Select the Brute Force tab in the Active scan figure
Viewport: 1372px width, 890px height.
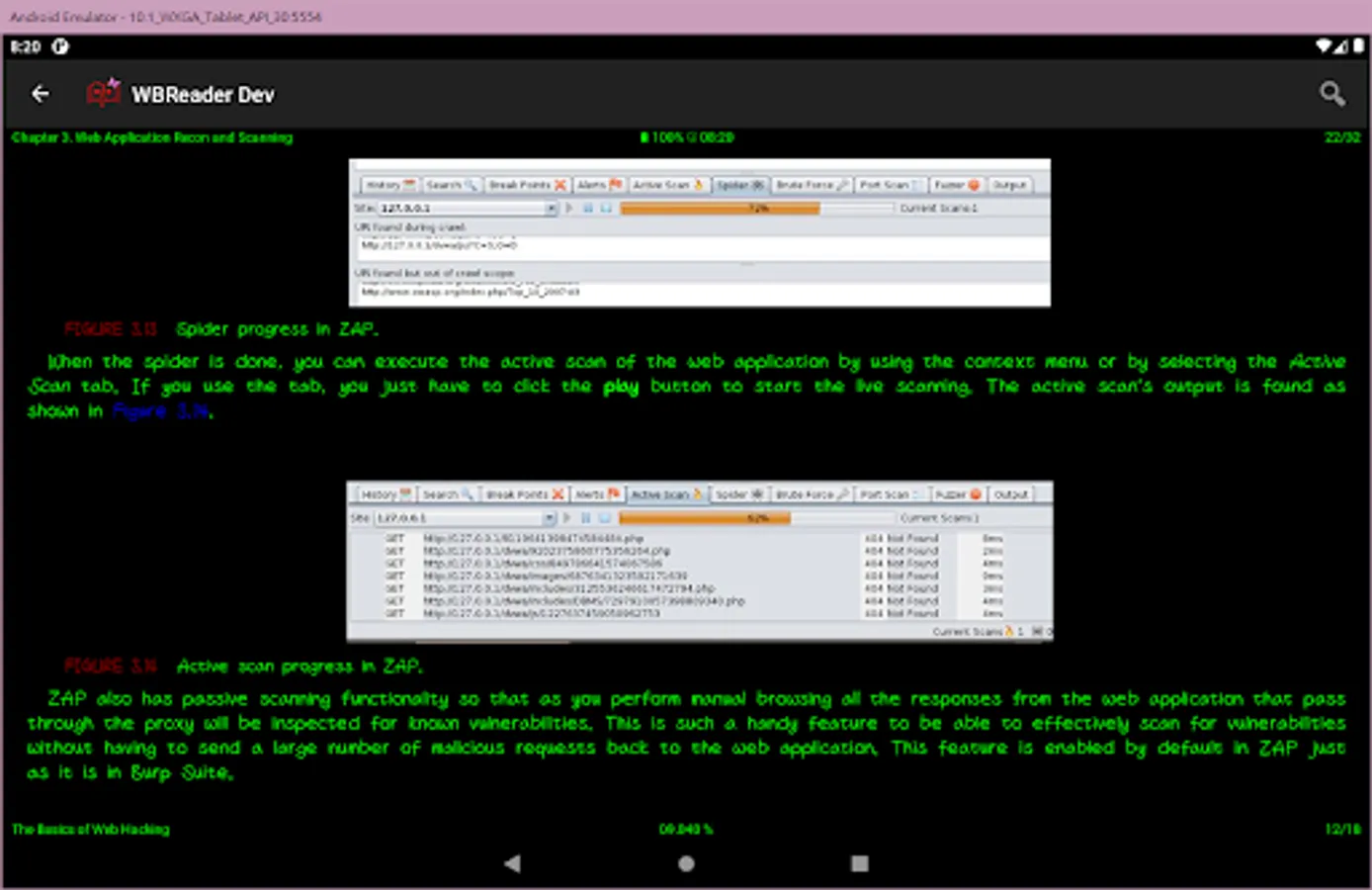coord(812,494)
